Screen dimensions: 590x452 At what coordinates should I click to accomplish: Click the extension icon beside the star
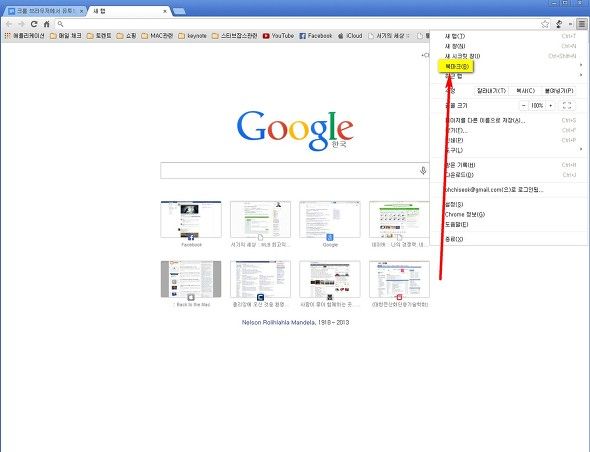coord(559,24)
